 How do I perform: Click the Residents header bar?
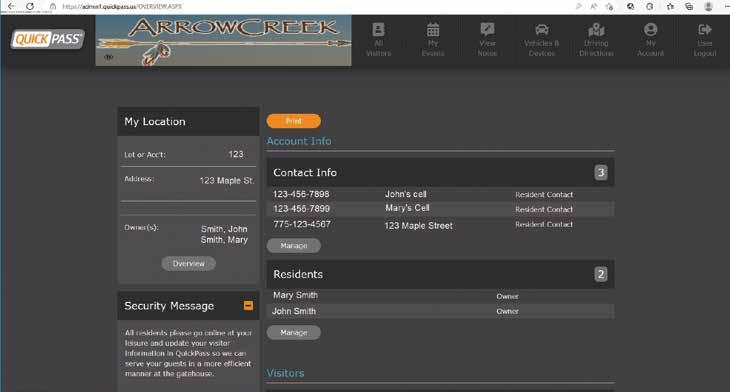pos(440,274)
